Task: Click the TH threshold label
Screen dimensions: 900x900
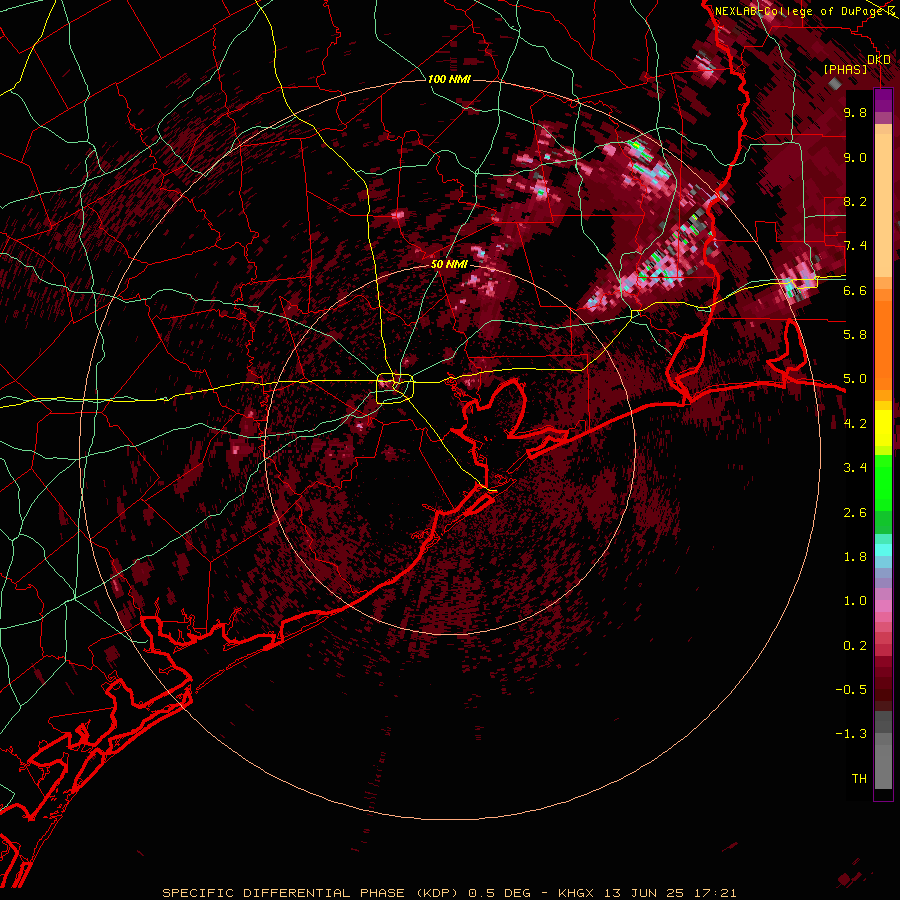Action: coord(859,779)
